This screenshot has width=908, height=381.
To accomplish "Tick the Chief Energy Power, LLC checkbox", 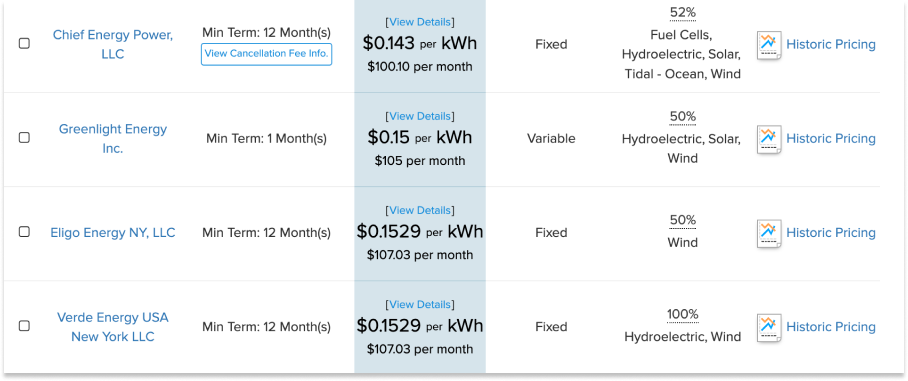I will pos(24,43).
